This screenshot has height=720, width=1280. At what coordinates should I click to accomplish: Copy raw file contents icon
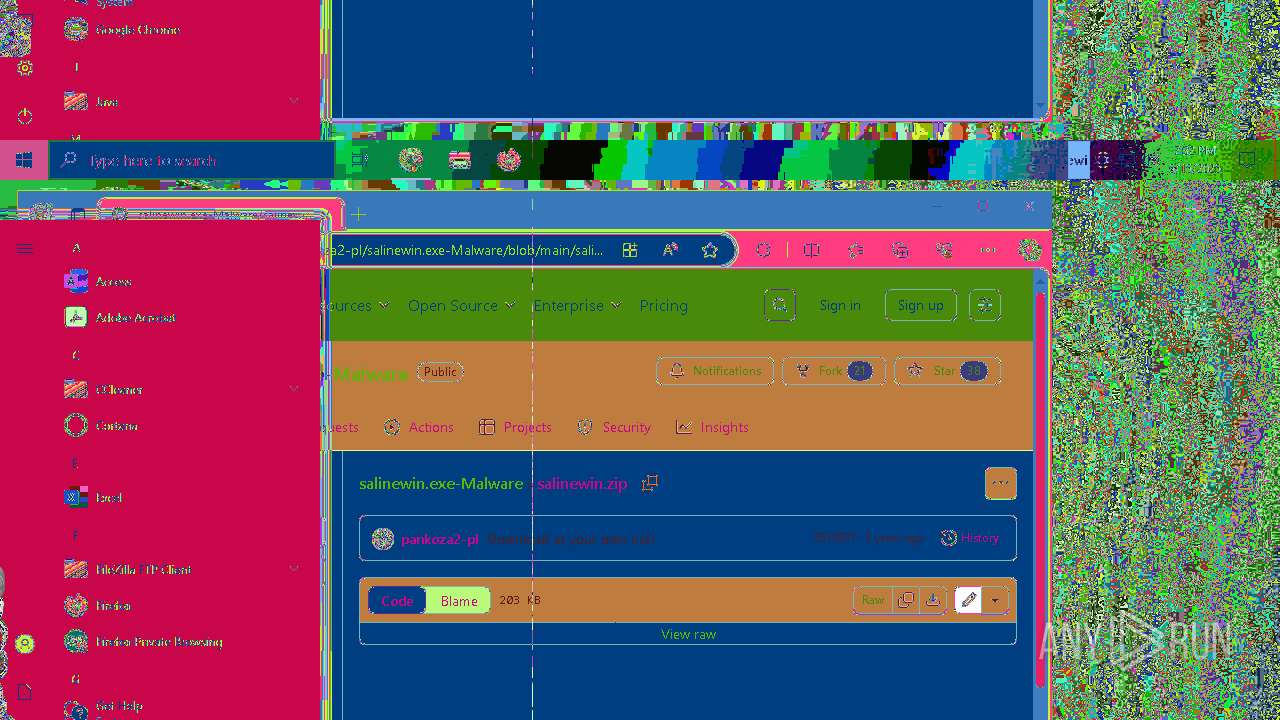tap(906, 600)
